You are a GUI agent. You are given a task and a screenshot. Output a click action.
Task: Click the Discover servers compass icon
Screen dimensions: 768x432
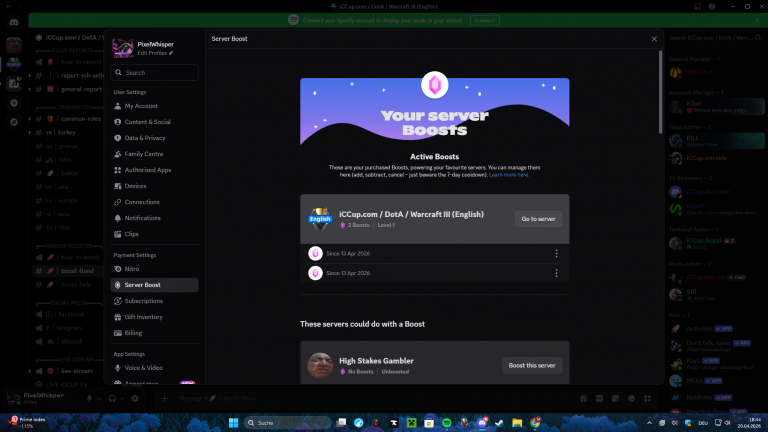tap(14, 122)
